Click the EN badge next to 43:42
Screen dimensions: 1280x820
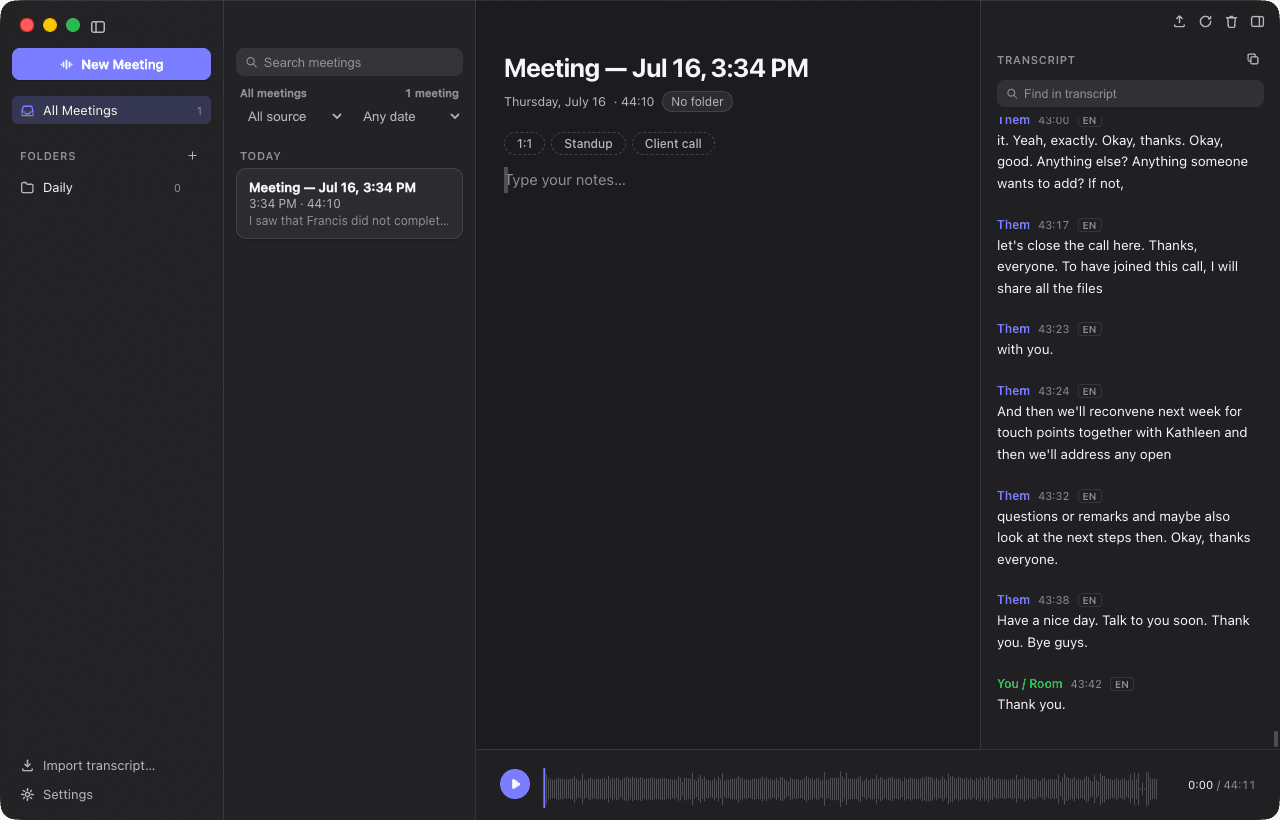pos(1122,685)
